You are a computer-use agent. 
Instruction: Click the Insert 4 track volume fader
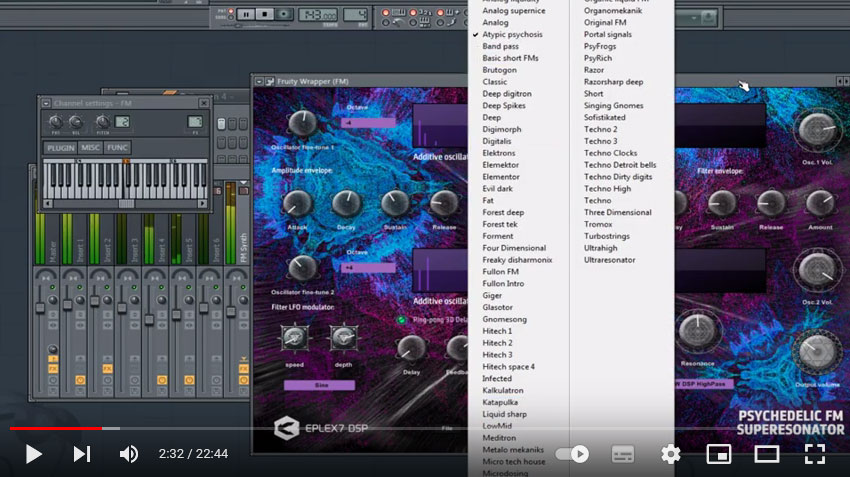[149, 319]
